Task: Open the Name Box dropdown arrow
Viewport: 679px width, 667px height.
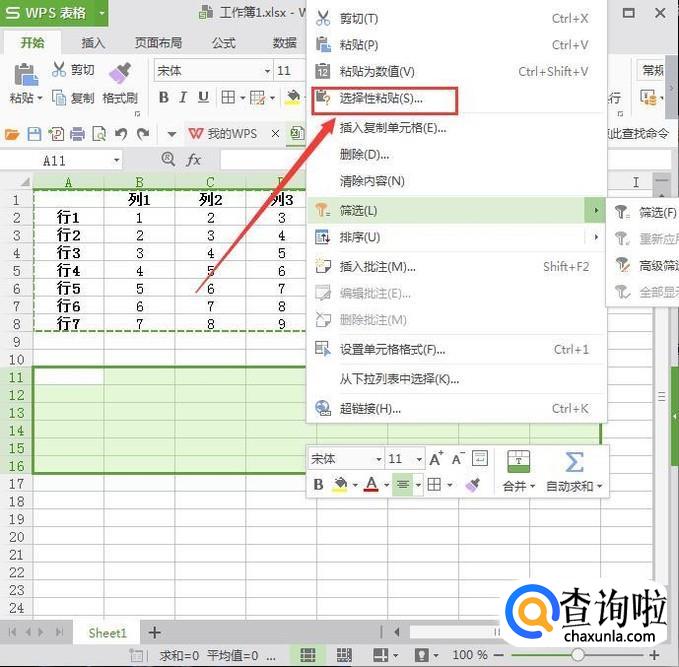Action: [116, 161]
